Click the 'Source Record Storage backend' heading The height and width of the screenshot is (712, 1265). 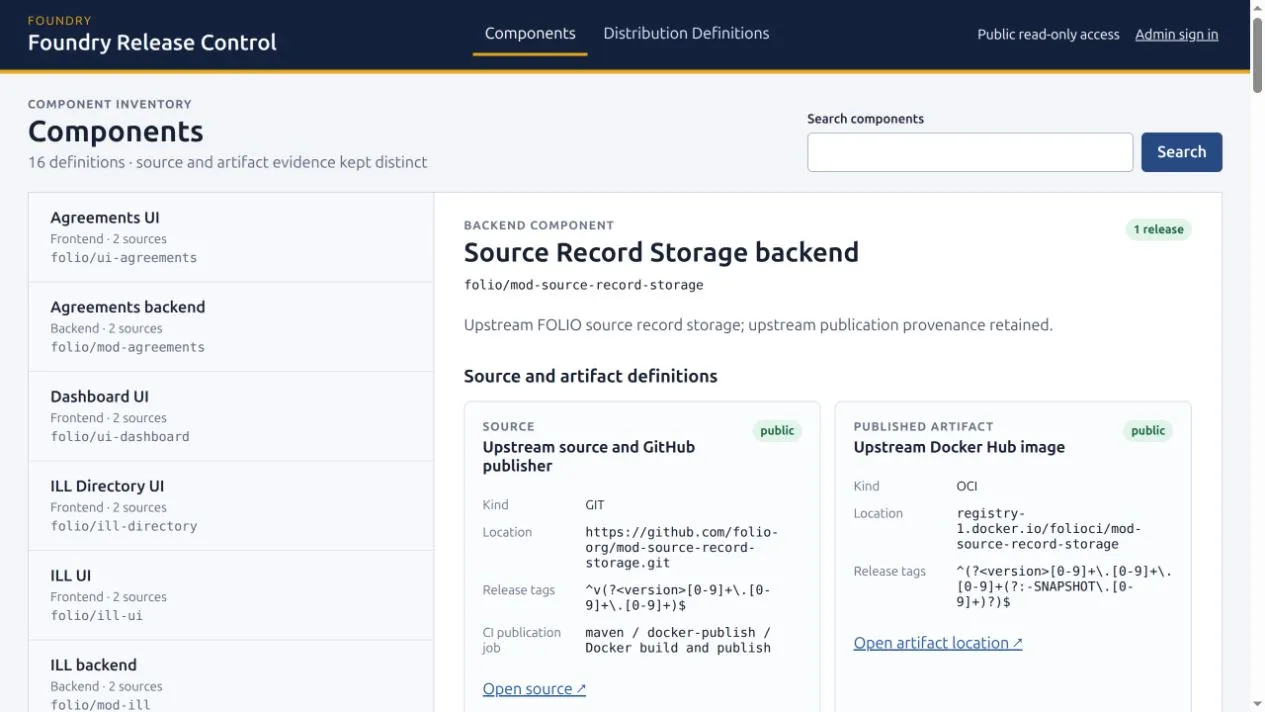[x=661, y=252]
